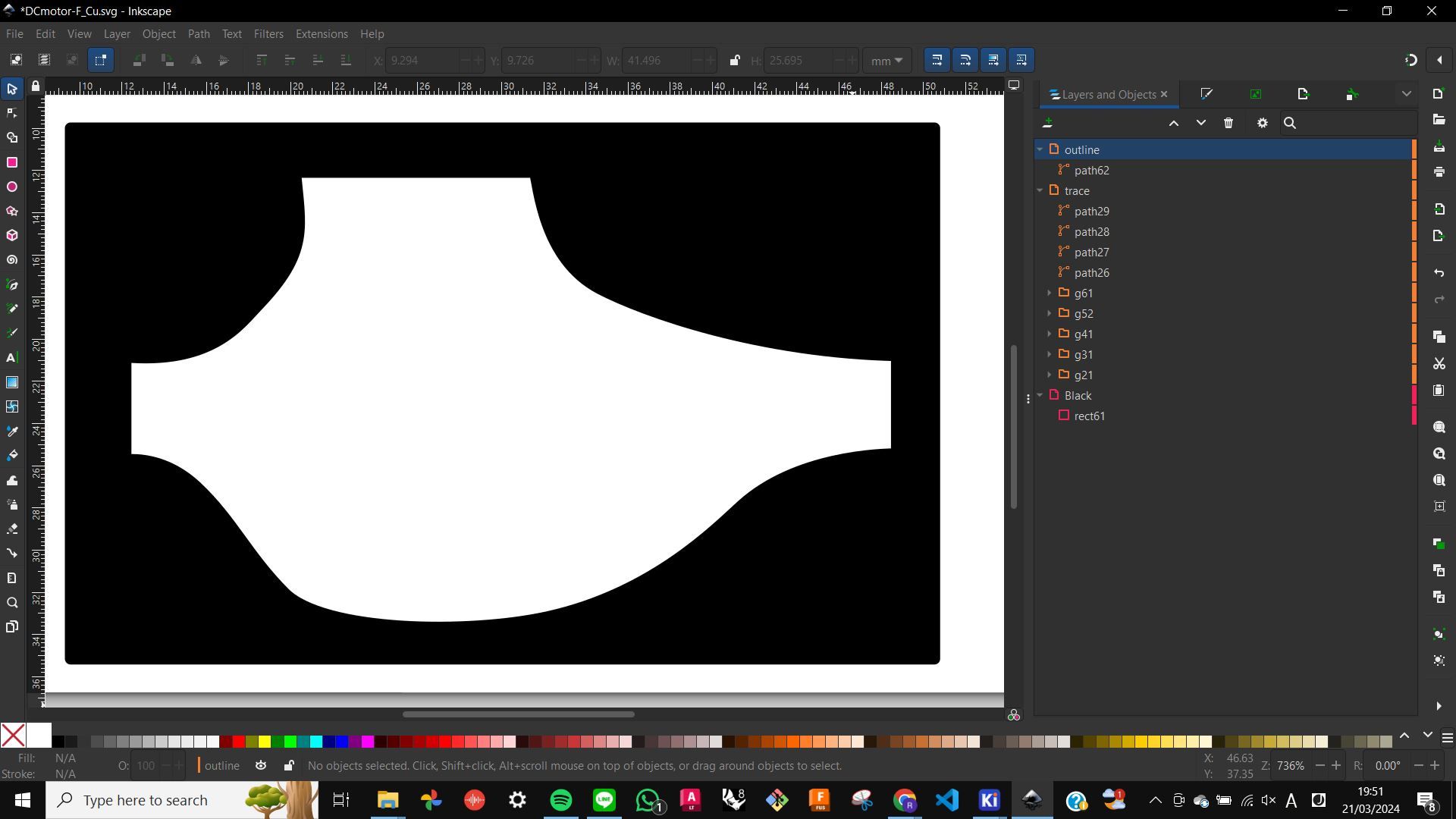Click the Print document icon

tap(1439, 172)
